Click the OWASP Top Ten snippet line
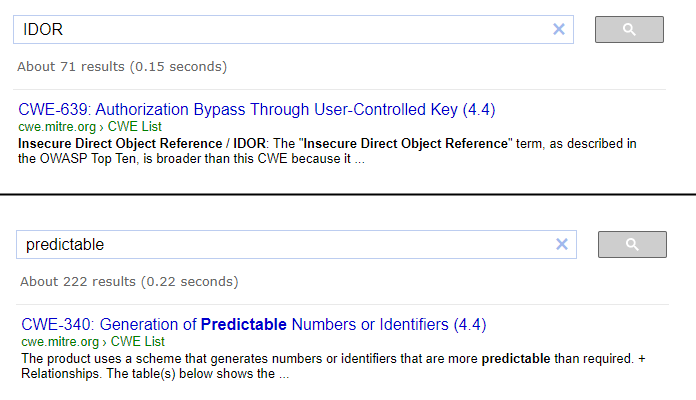Viewport: 696px width, 400px height. (x=191, y=159)
